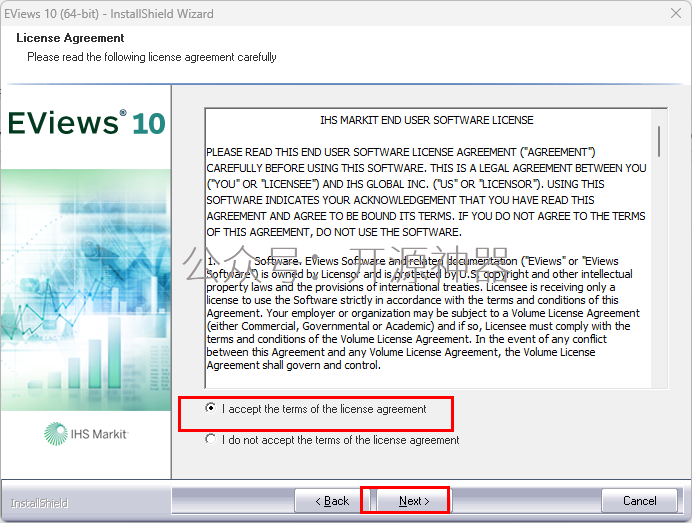Click the line "Agreement shall govern and control."
The height and width of the screenshot is (523, 692).
click(x=293, y=365)
